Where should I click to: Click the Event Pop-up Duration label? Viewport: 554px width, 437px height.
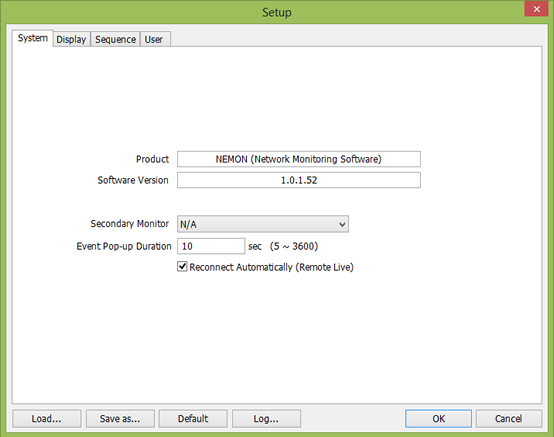124,246
